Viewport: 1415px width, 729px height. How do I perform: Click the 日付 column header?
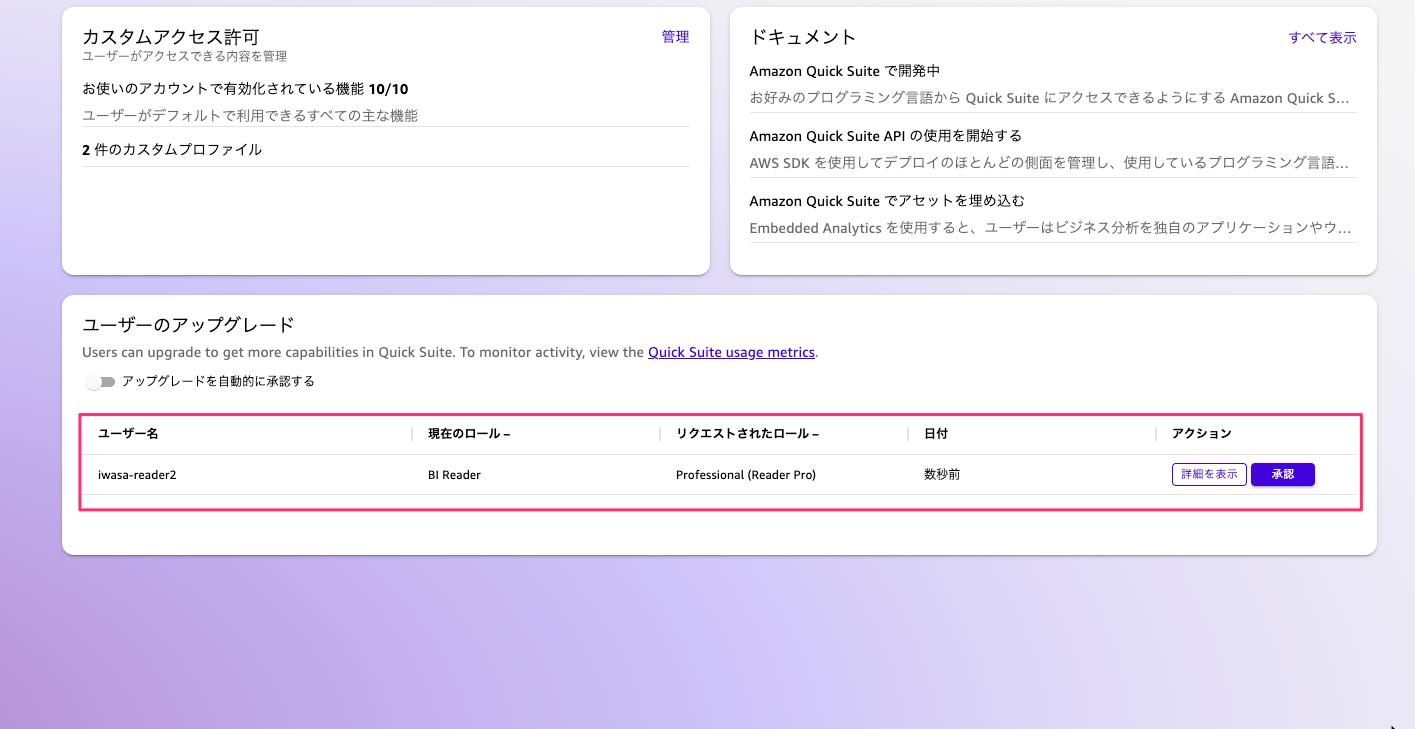[936, 433]
